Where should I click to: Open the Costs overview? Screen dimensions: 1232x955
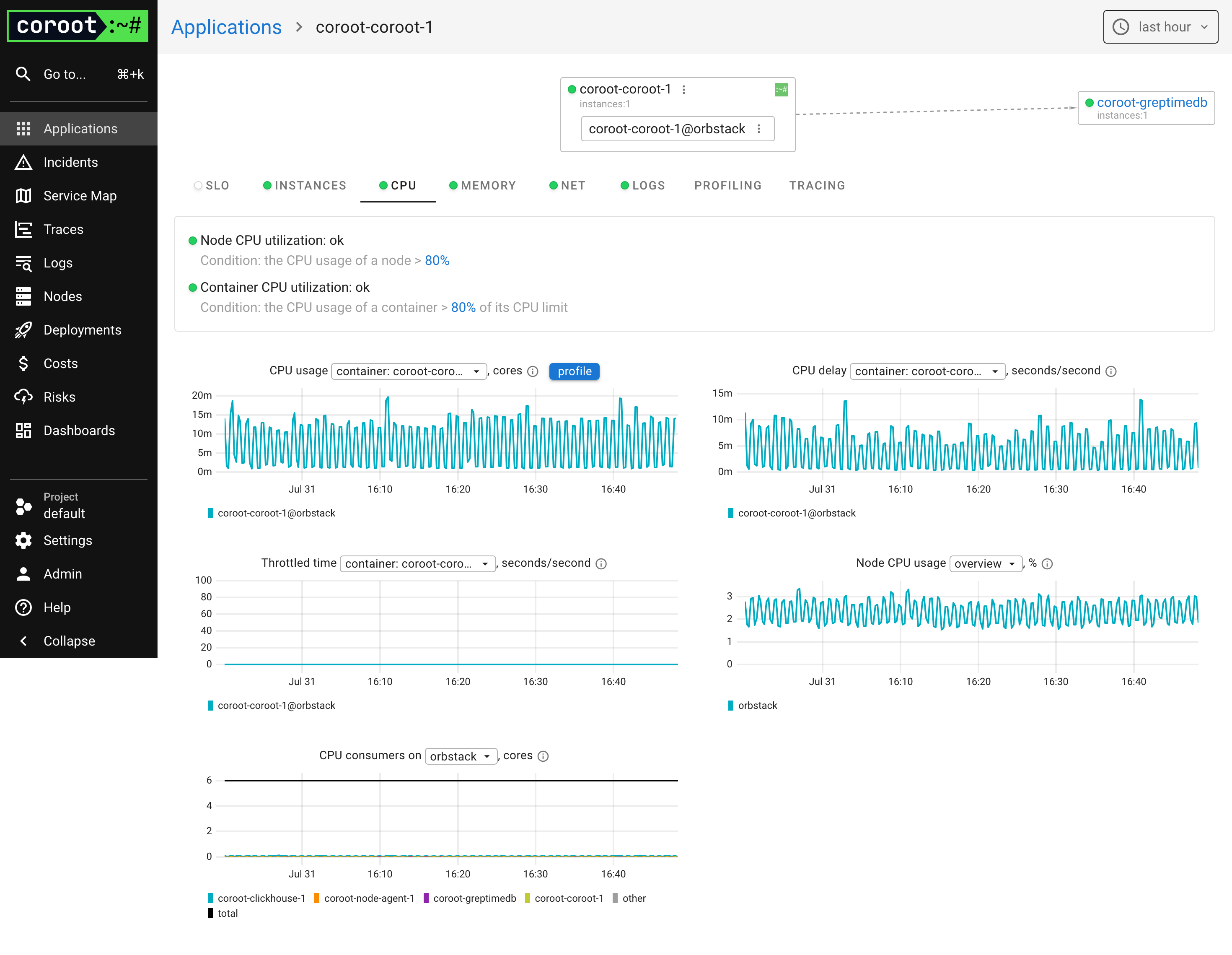click(x=60, y=363)
